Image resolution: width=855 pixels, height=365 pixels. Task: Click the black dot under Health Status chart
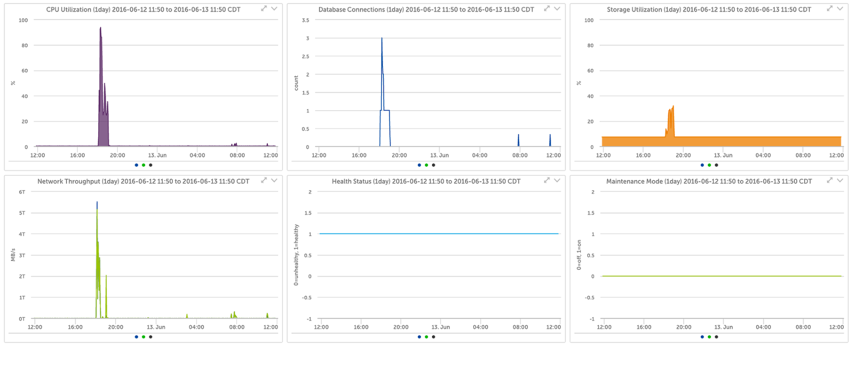coord(433,337)
